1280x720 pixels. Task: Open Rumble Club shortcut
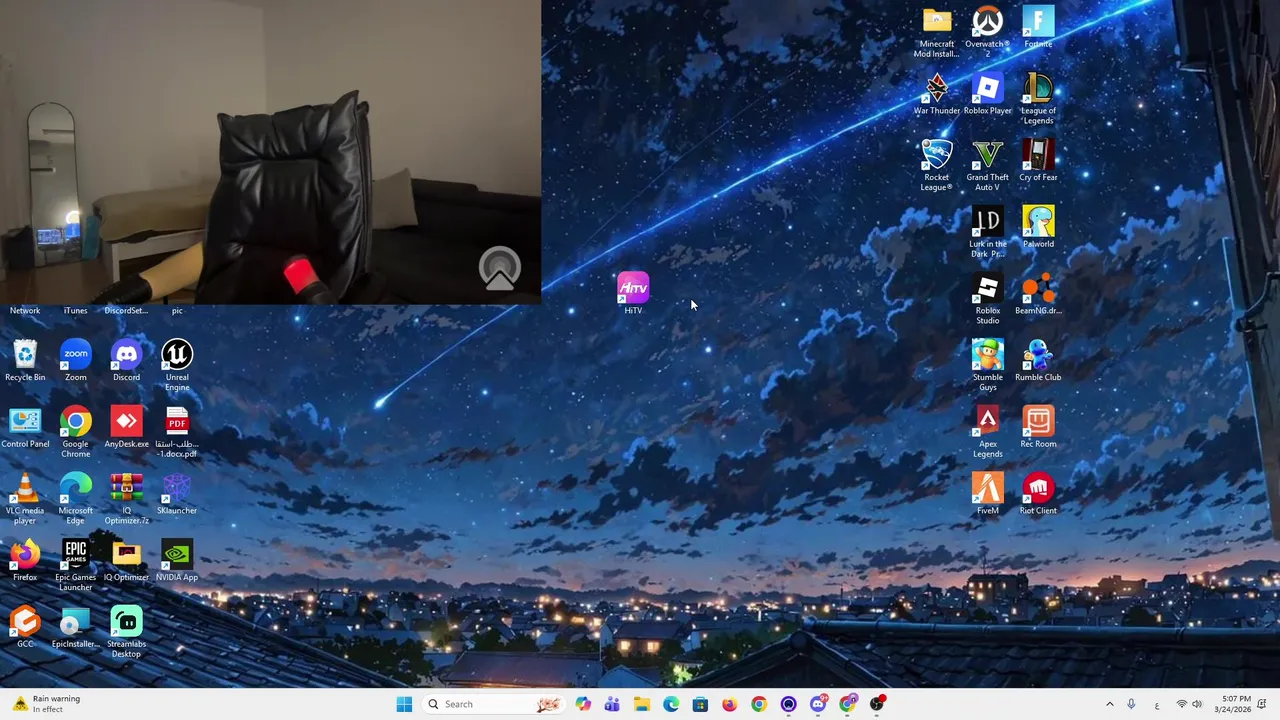1038,361
